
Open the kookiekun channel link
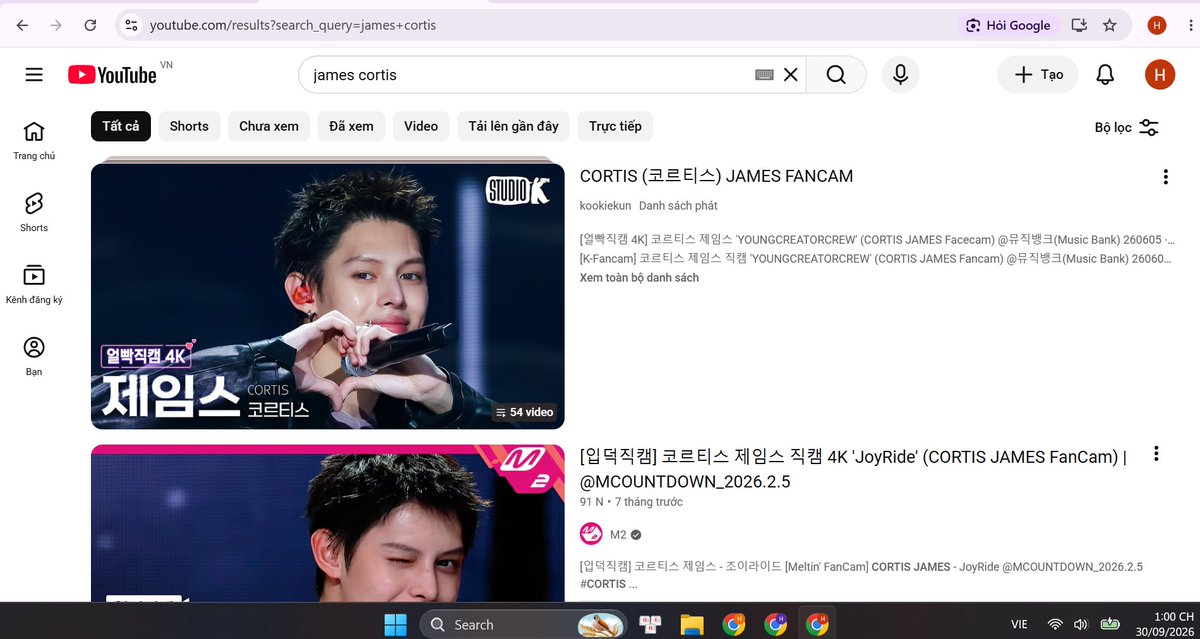point(605,205)
